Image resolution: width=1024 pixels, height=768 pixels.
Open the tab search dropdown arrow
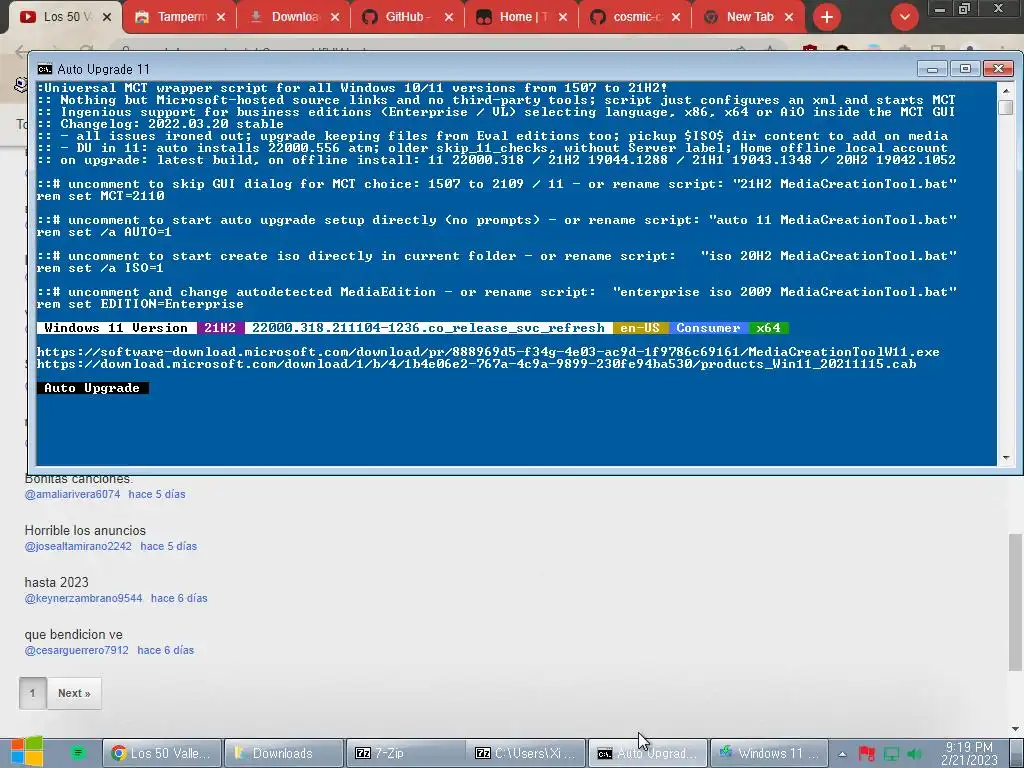pyautogui.click(x=904, y=17)
